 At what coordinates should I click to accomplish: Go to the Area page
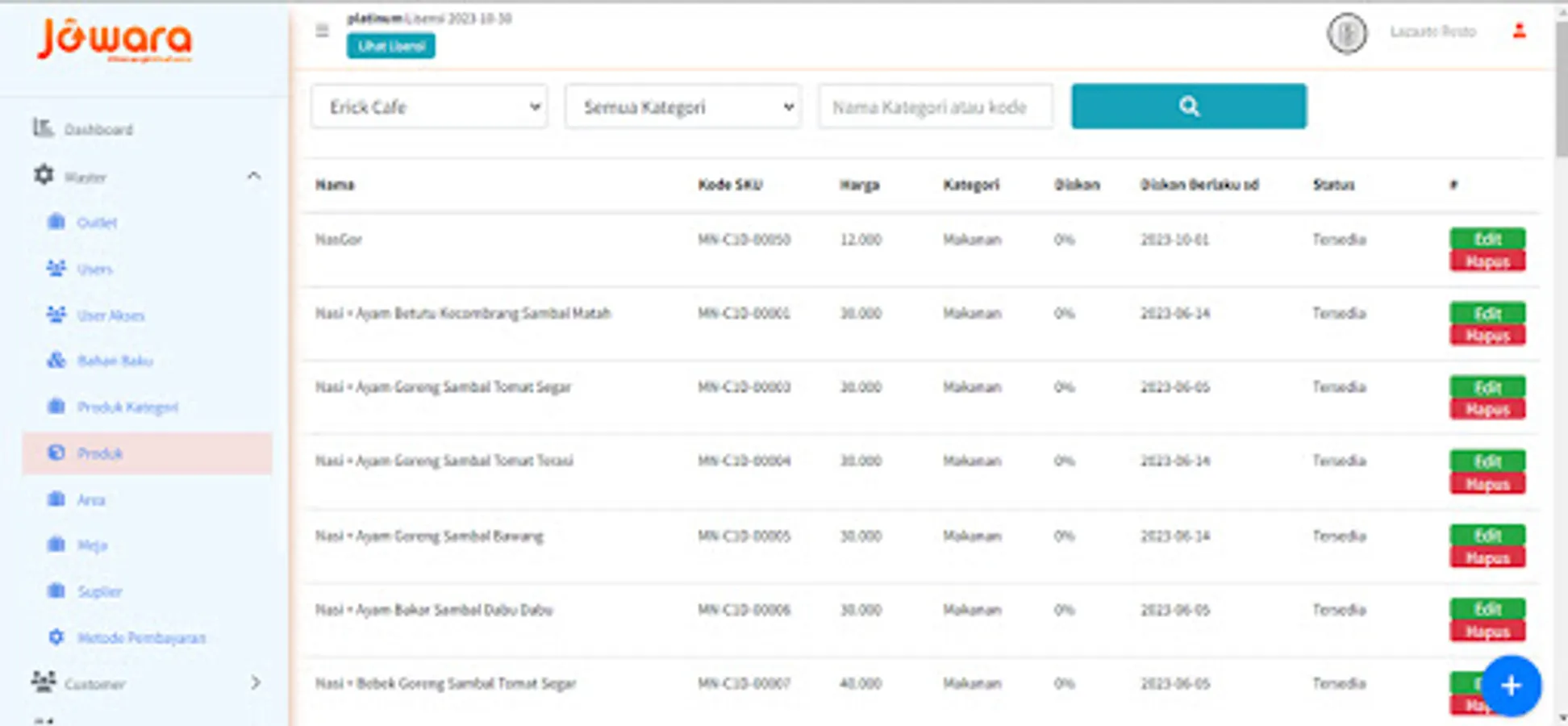[x=90, y=499]
